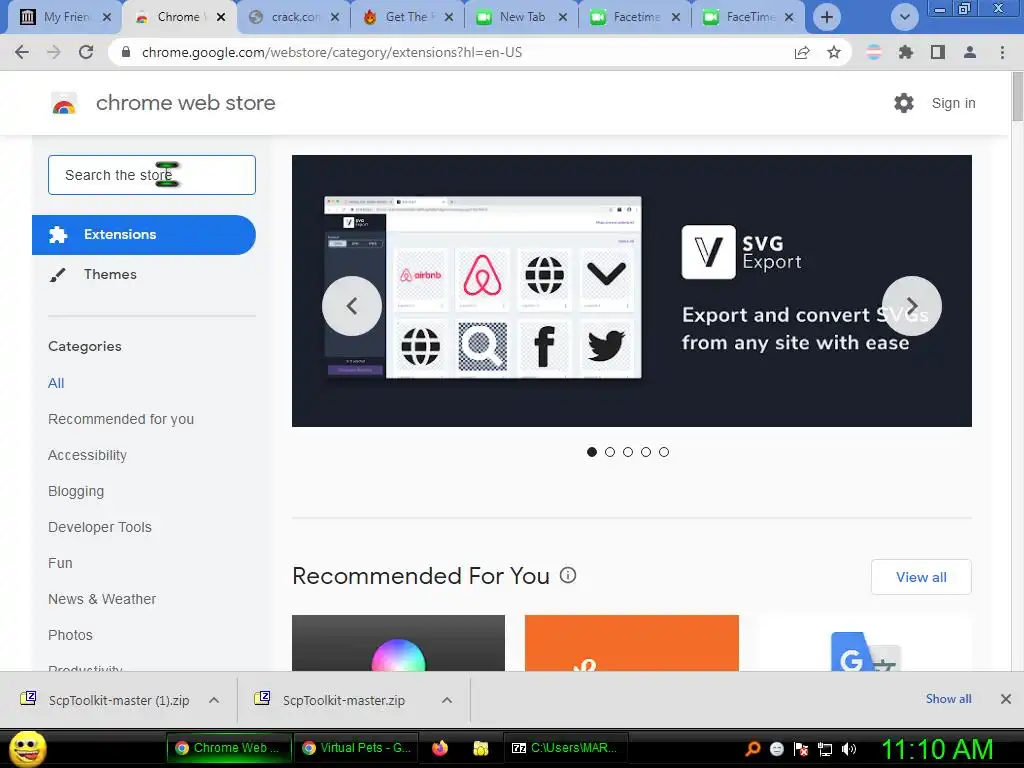Click View all for recommendations

(x=921, y=577)
